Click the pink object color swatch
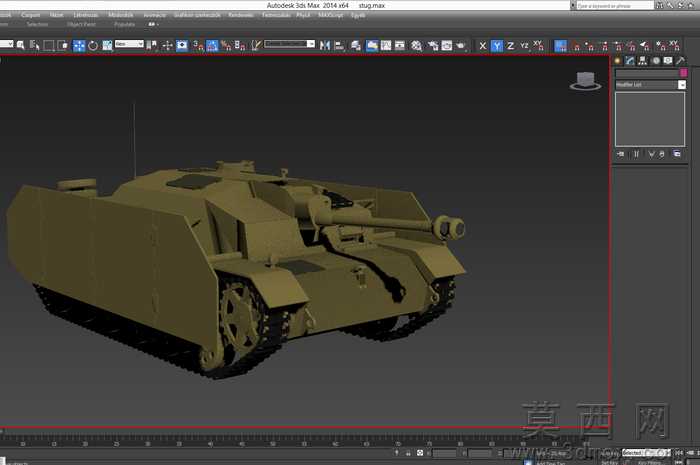Image resolution: width=700 pixels, height=465 pixels. click(x=683, y=73)
